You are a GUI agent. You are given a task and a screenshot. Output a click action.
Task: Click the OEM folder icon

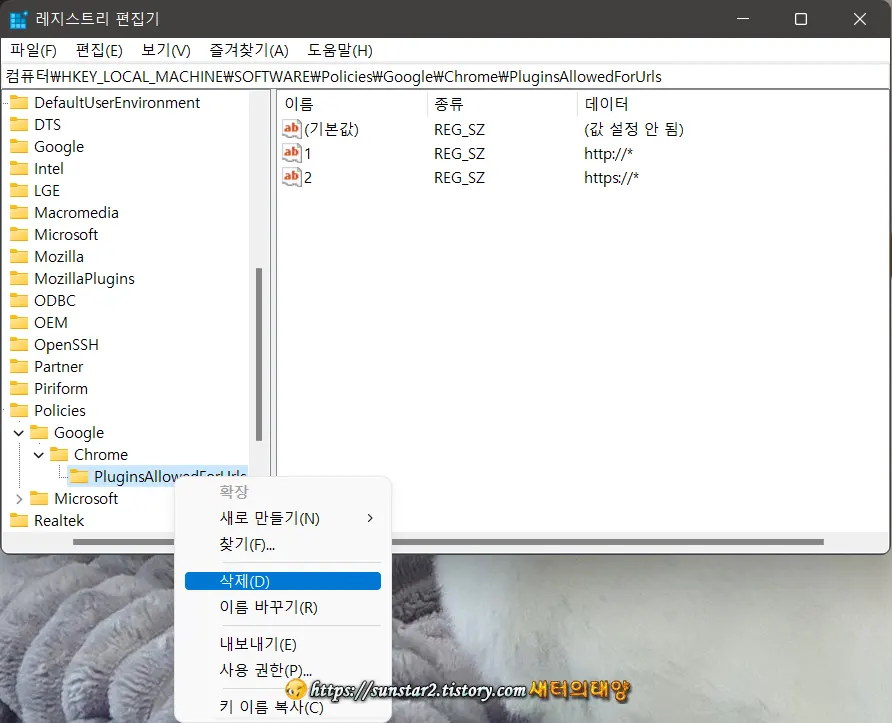(x=19, y=323)
